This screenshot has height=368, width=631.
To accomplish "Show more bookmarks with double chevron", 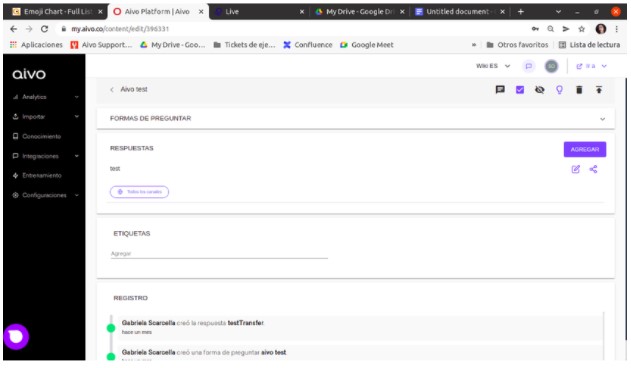I will [474, 45].
